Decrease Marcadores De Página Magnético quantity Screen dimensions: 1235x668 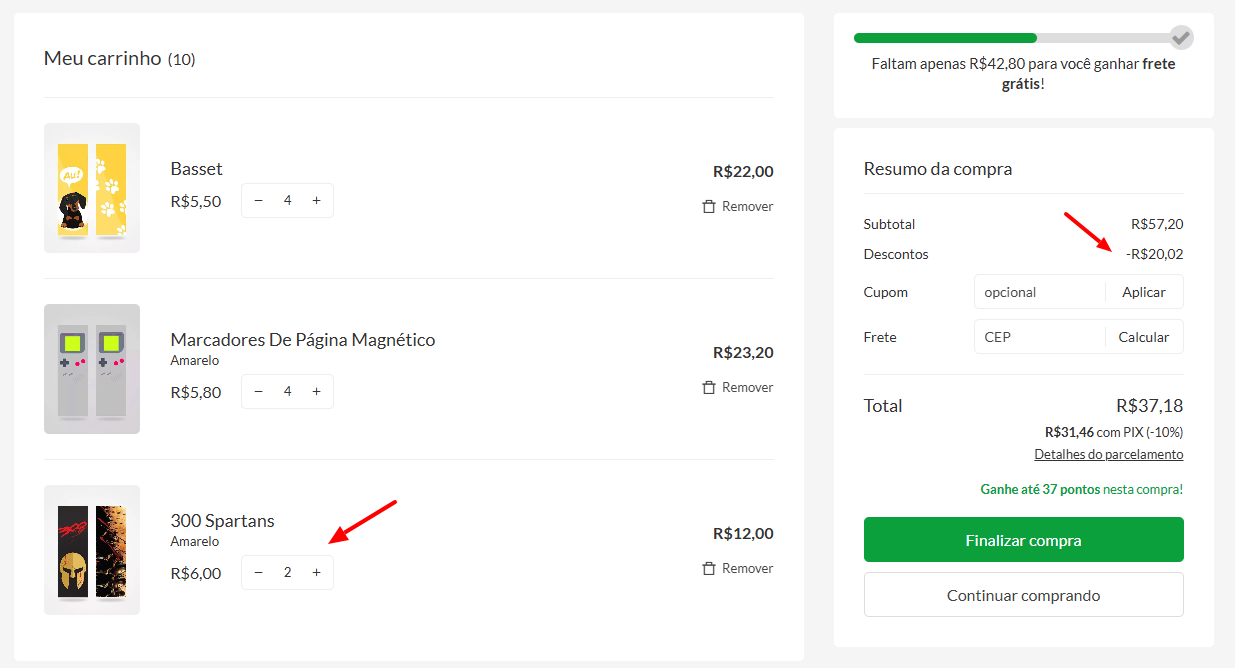coord(259,392)
